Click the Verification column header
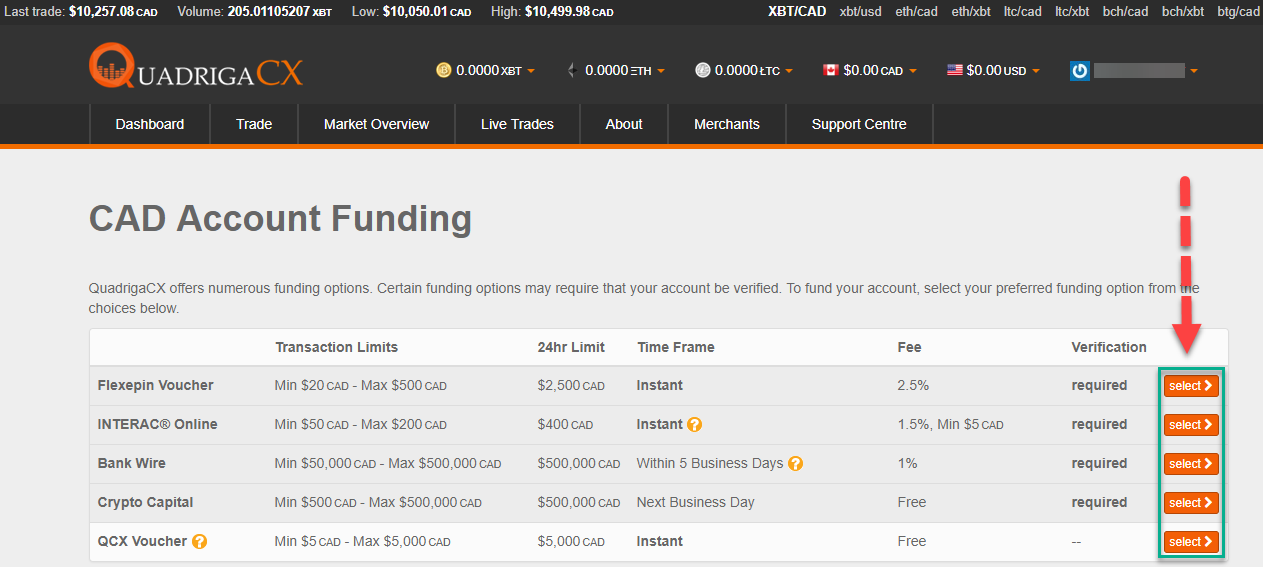Viewport: 1263px width, 567px height. (1109, 347)
